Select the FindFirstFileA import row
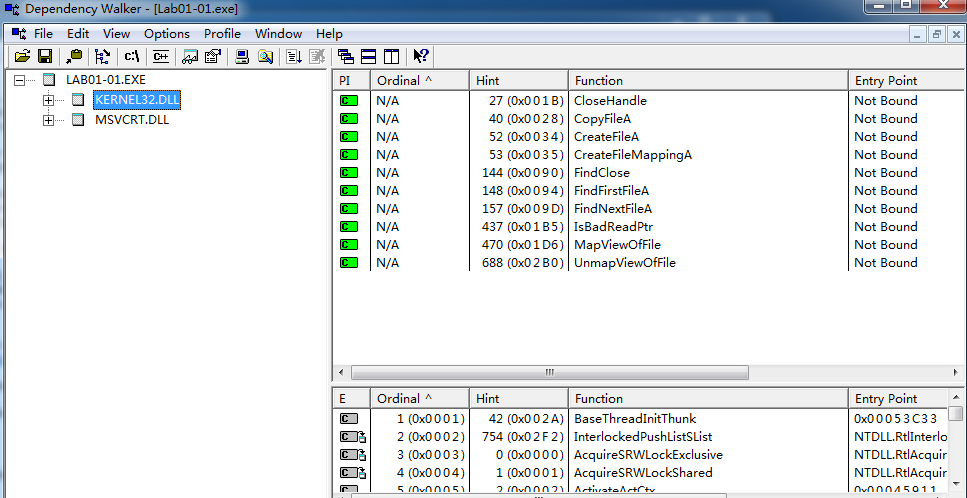The height and width of the screenshot is (498, 967). (649, 190)
